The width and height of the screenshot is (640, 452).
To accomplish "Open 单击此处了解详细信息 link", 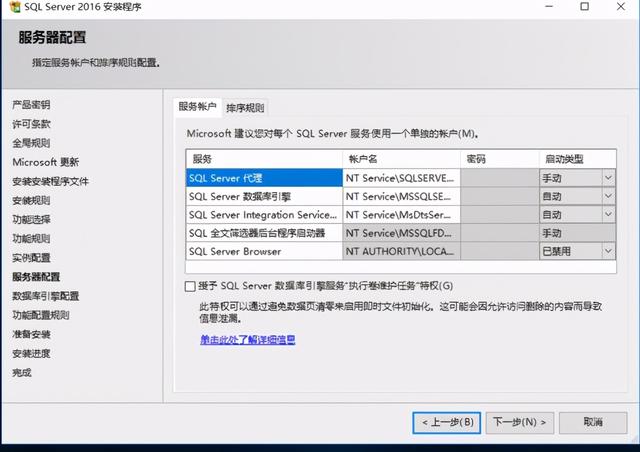I will [x=248, y=339].
